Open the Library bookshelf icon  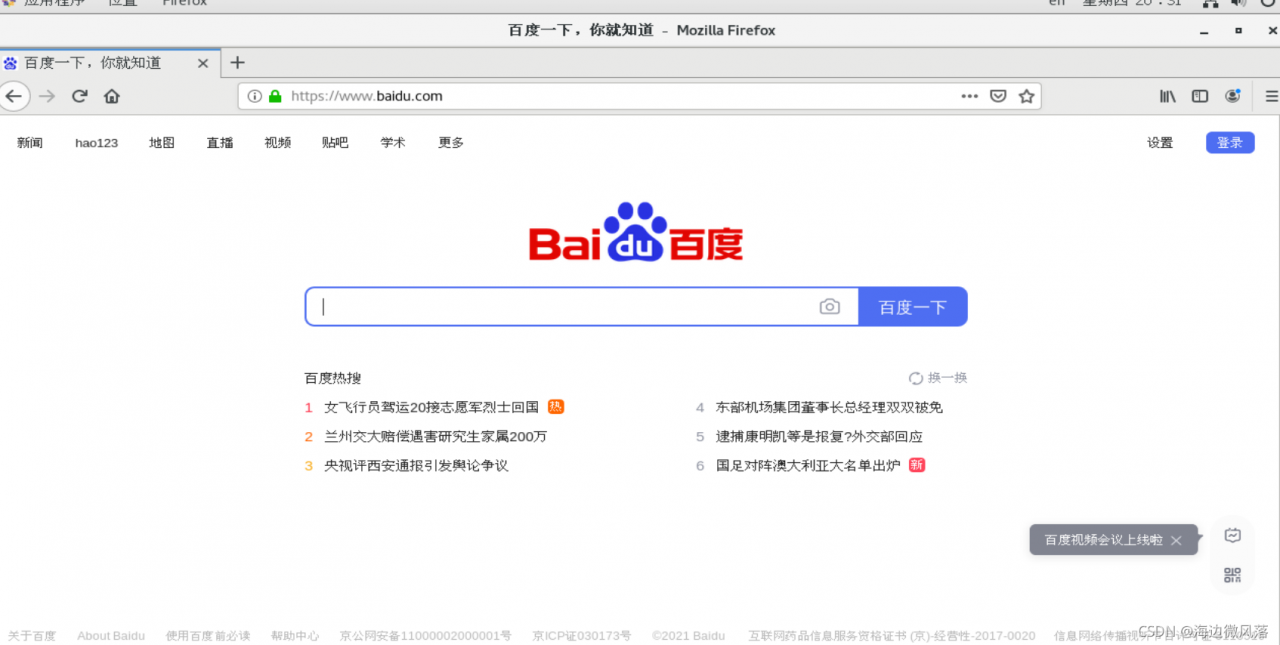tap(1168, 96)
